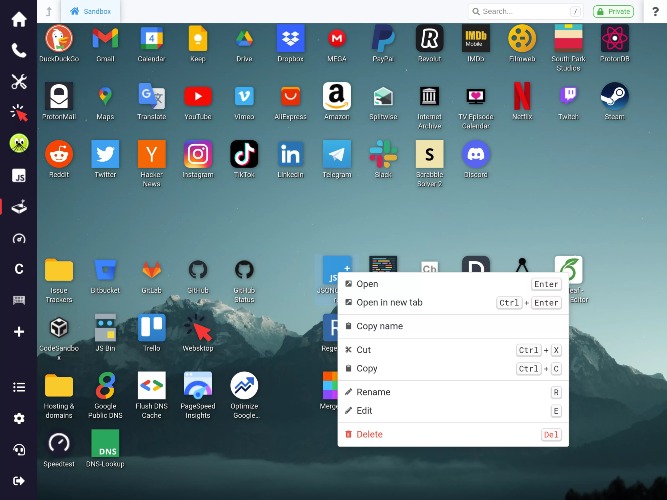The height and width of the screenshot is (500, 667).
Task: Open the Vimeo icon
Action: tap(244, 96)
